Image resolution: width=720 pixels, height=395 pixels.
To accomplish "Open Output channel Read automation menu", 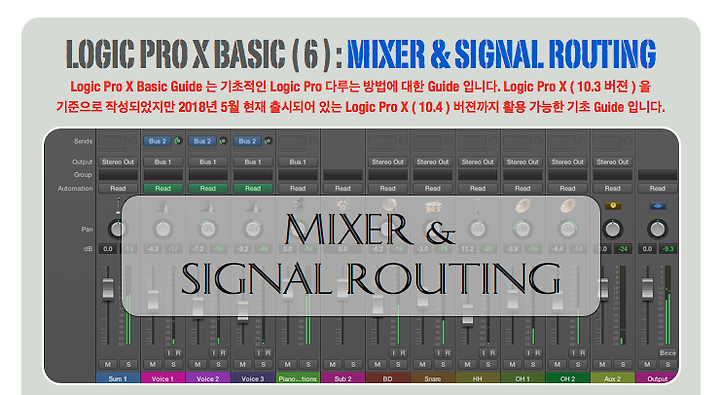I will tap(658, 188).
